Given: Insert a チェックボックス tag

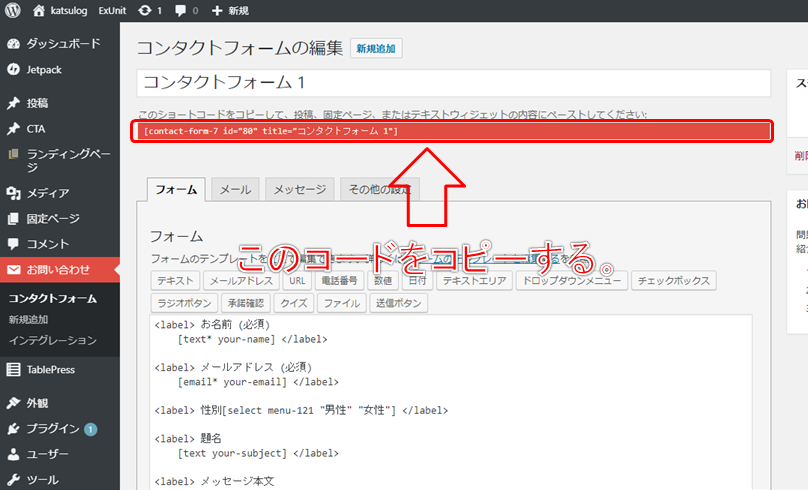Looking at the screenshot, I should 674,281.
